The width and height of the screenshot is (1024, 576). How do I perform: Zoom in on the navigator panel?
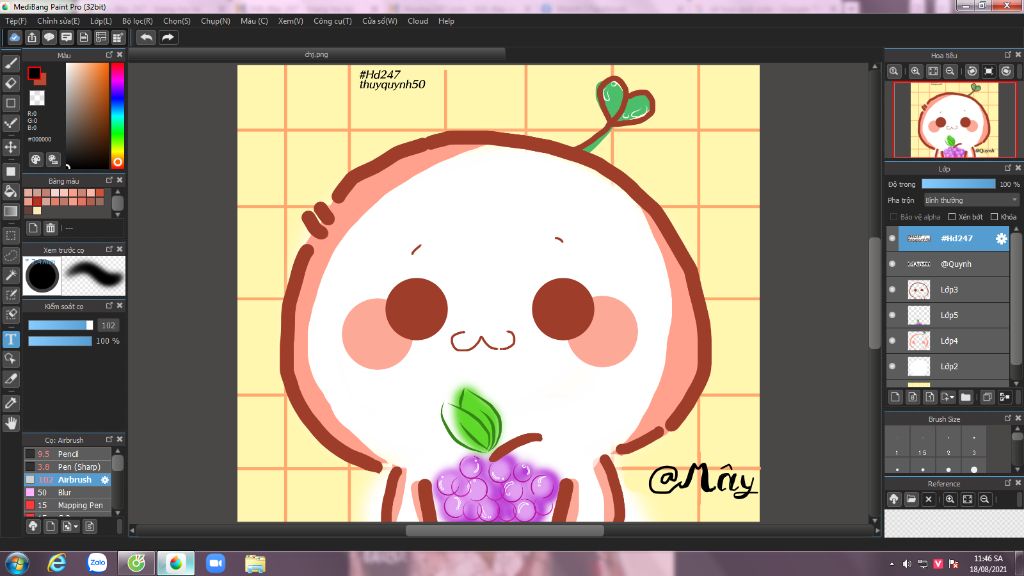coord(916,71)
